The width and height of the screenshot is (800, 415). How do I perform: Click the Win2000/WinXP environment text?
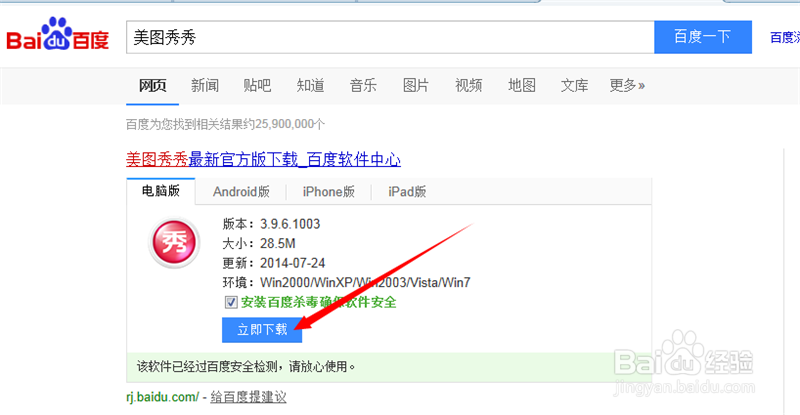[365, 282]
